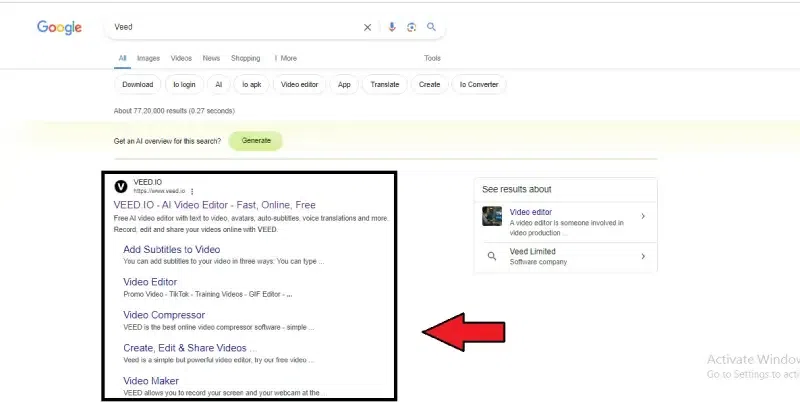This screenshot has width=800, height=402.
Task: Click snippet Veed is a simple but powerful video editor
Action: pyautogui.click(x=218, y=360)
